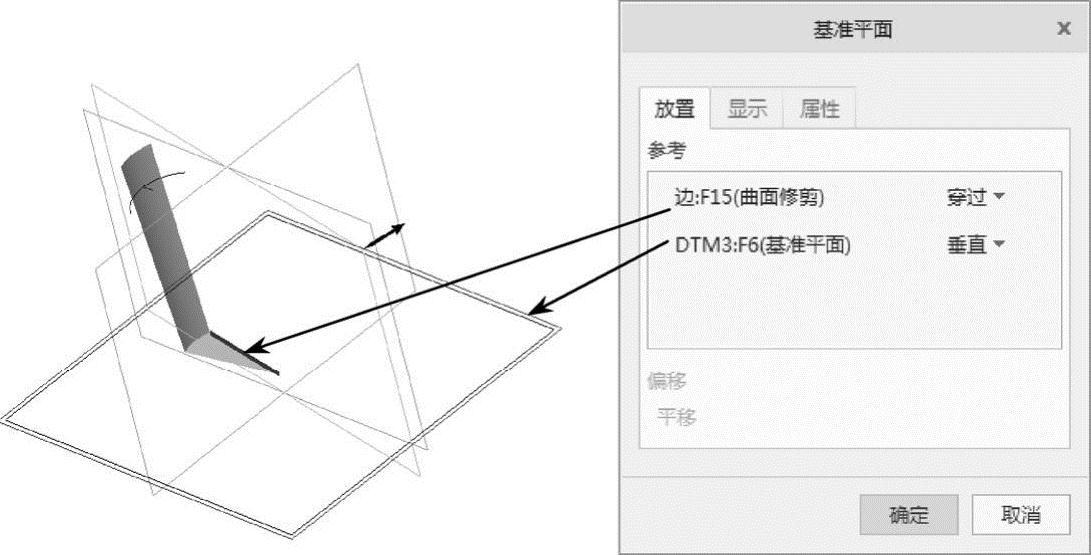Select the dark highlighted edge of the trimmed surface
The height and width of the screenshot is (555, 1091).
click(x=245, y=354)
